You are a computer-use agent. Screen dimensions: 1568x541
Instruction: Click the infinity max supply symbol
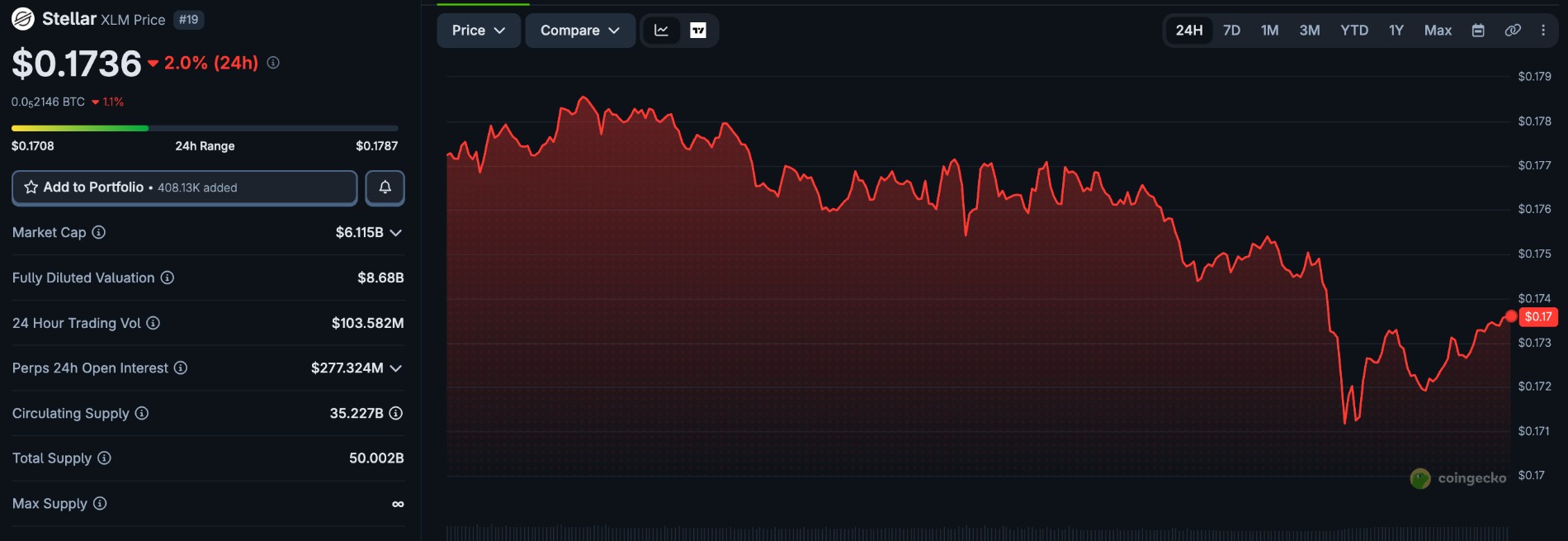tap(398, 504)
